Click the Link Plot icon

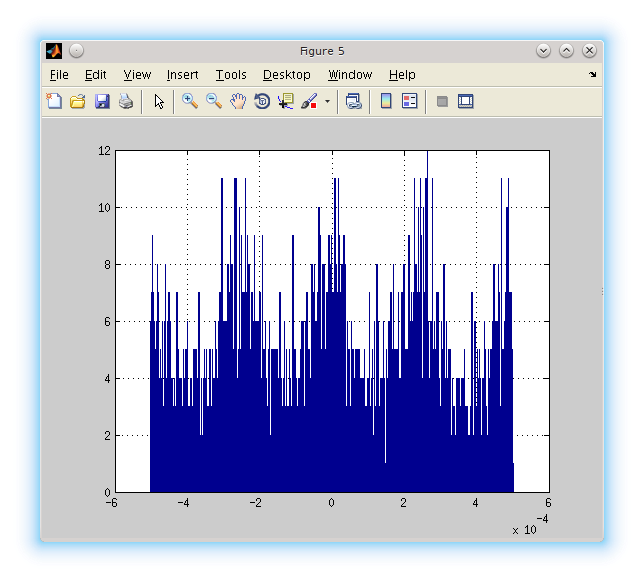click(354, 101)
